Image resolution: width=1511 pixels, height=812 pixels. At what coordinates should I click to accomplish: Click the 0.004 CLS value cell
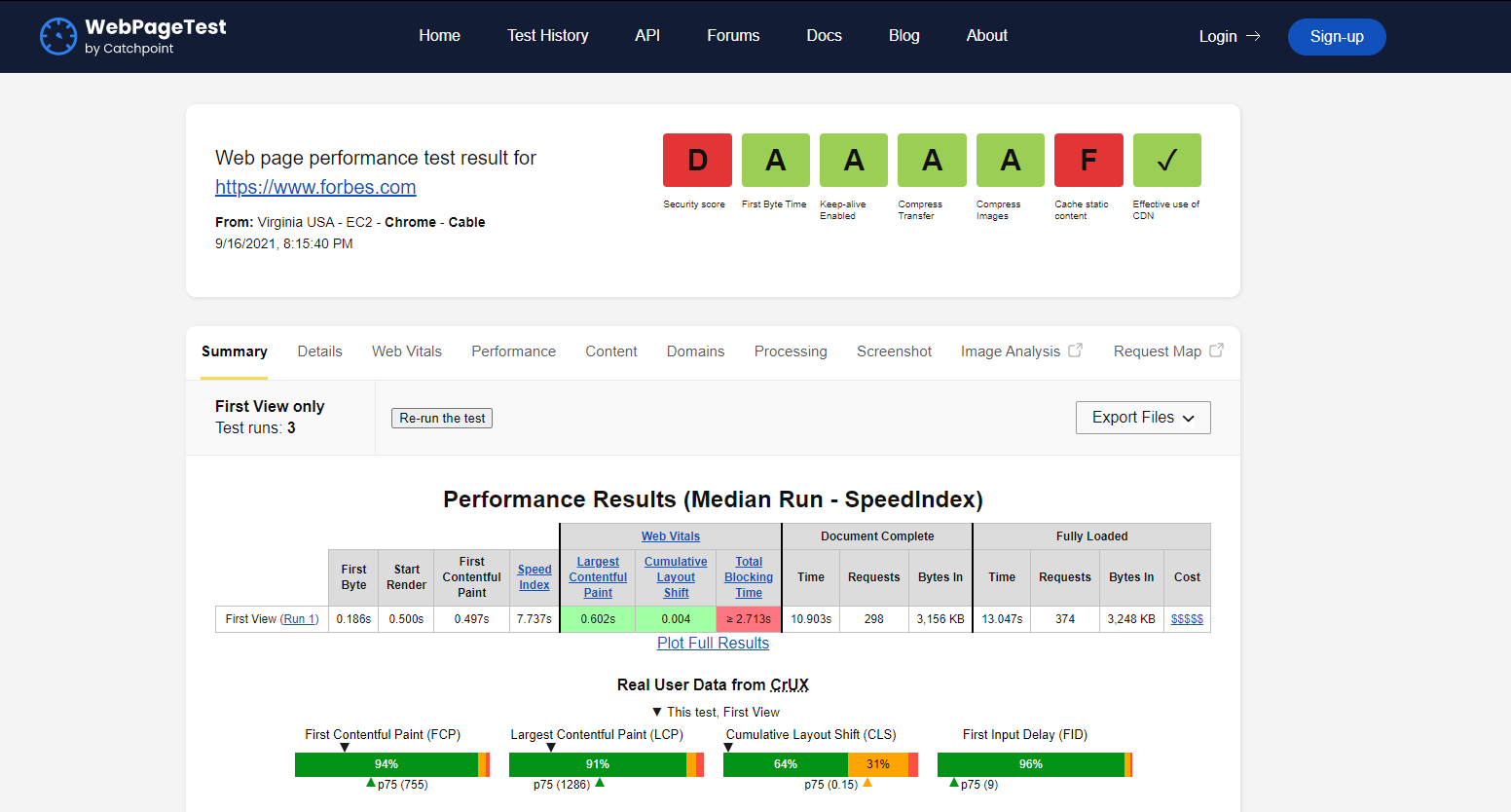pos(676,619)
